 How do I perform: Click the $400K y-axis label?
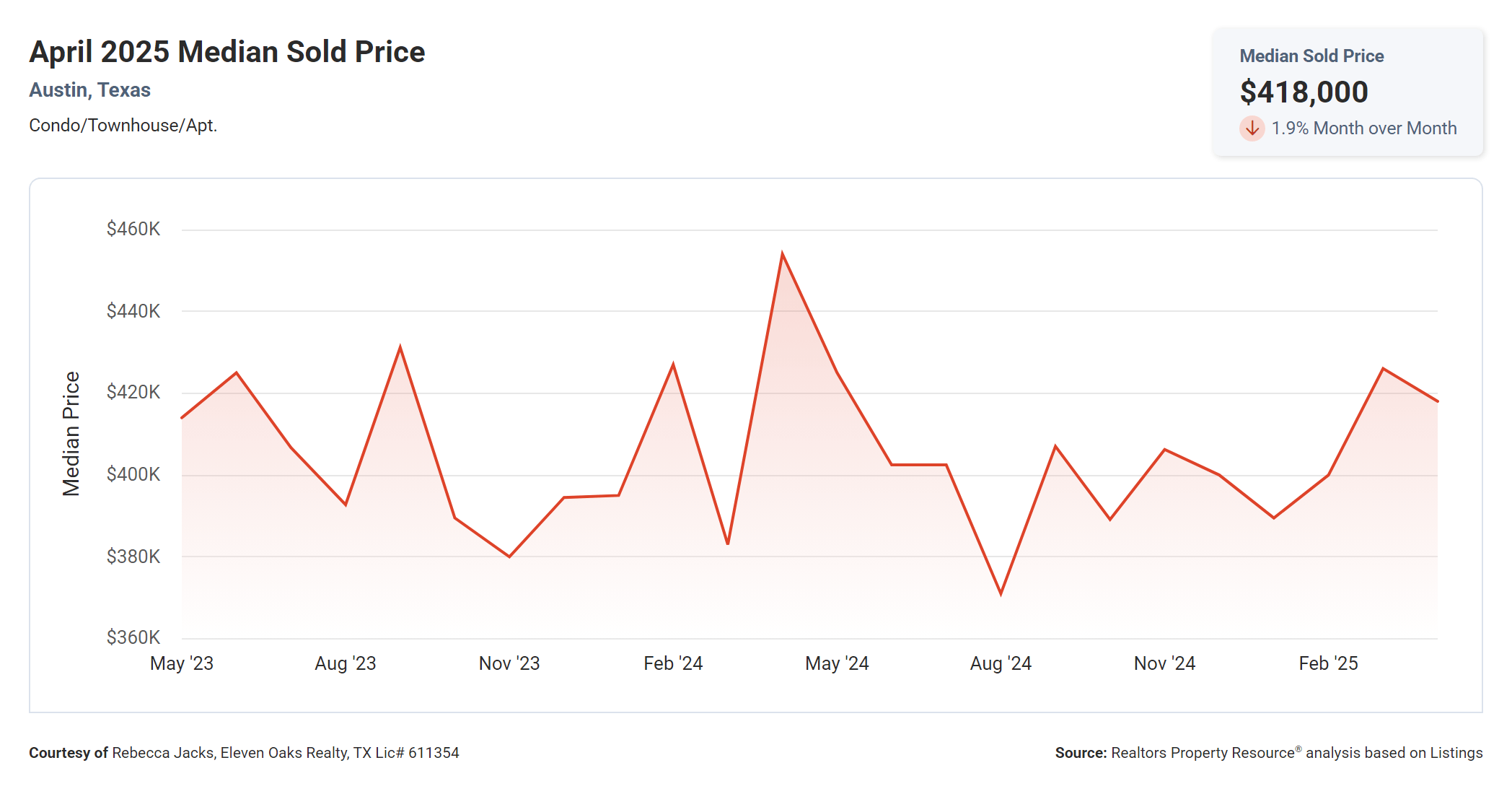(x=133, y=474)
